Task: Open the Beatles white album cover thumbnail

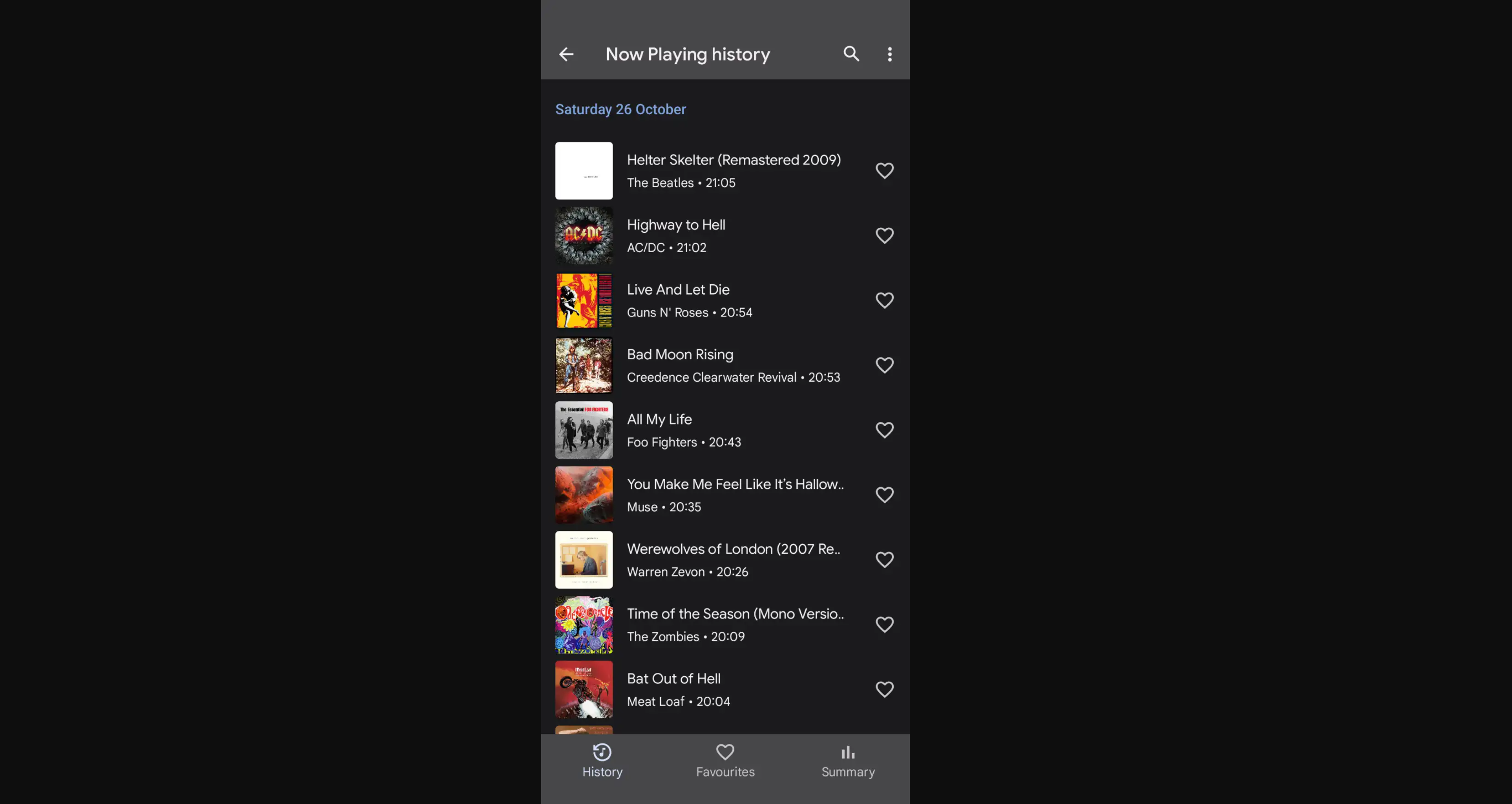Action: 584,171
